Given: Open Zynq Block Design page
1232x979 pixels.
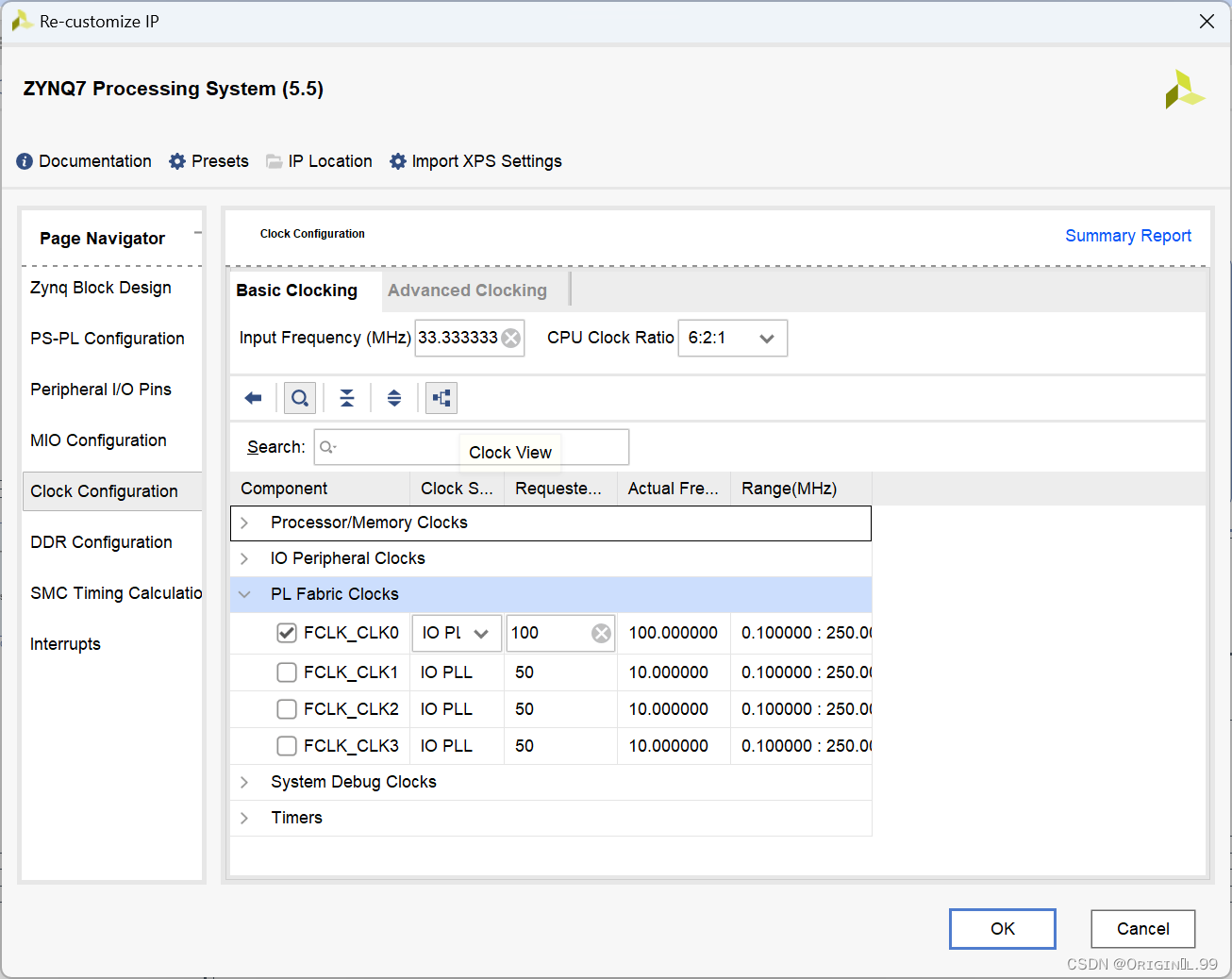Looking at the screenshot, I should pos(101,288).
